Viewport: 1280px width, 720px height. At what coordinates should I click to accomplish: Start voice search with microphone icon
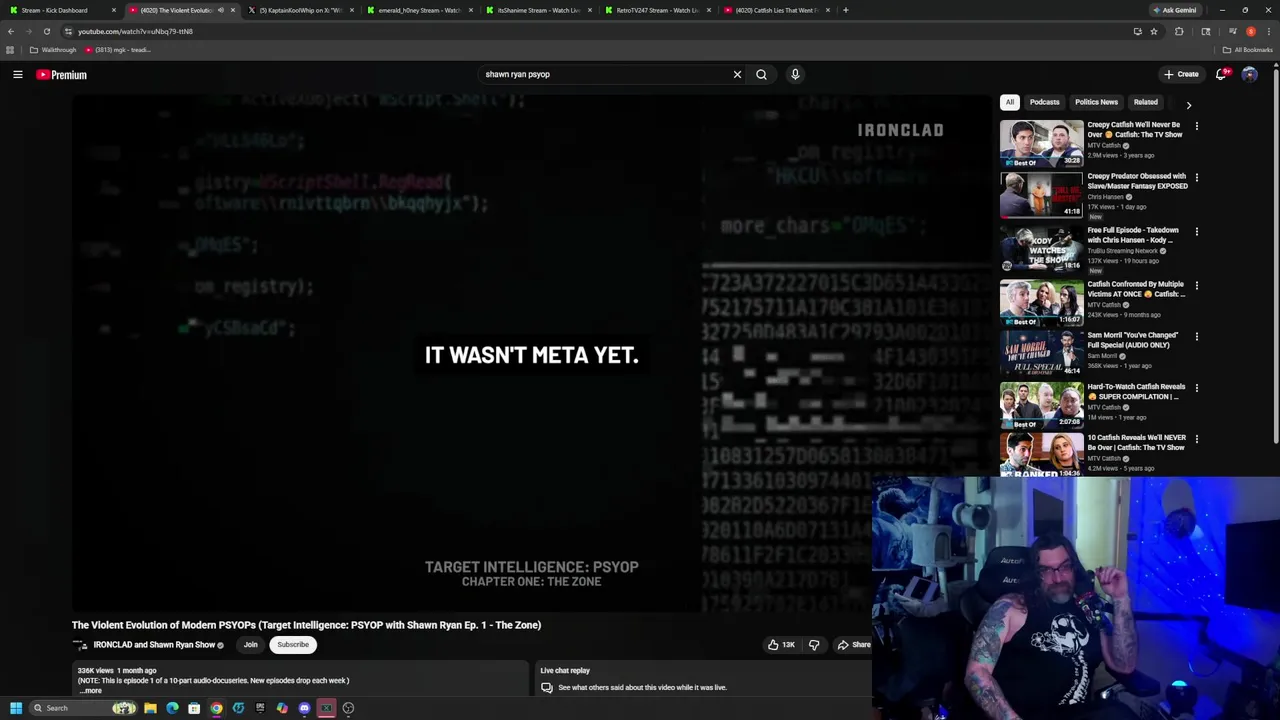(795, 74)
